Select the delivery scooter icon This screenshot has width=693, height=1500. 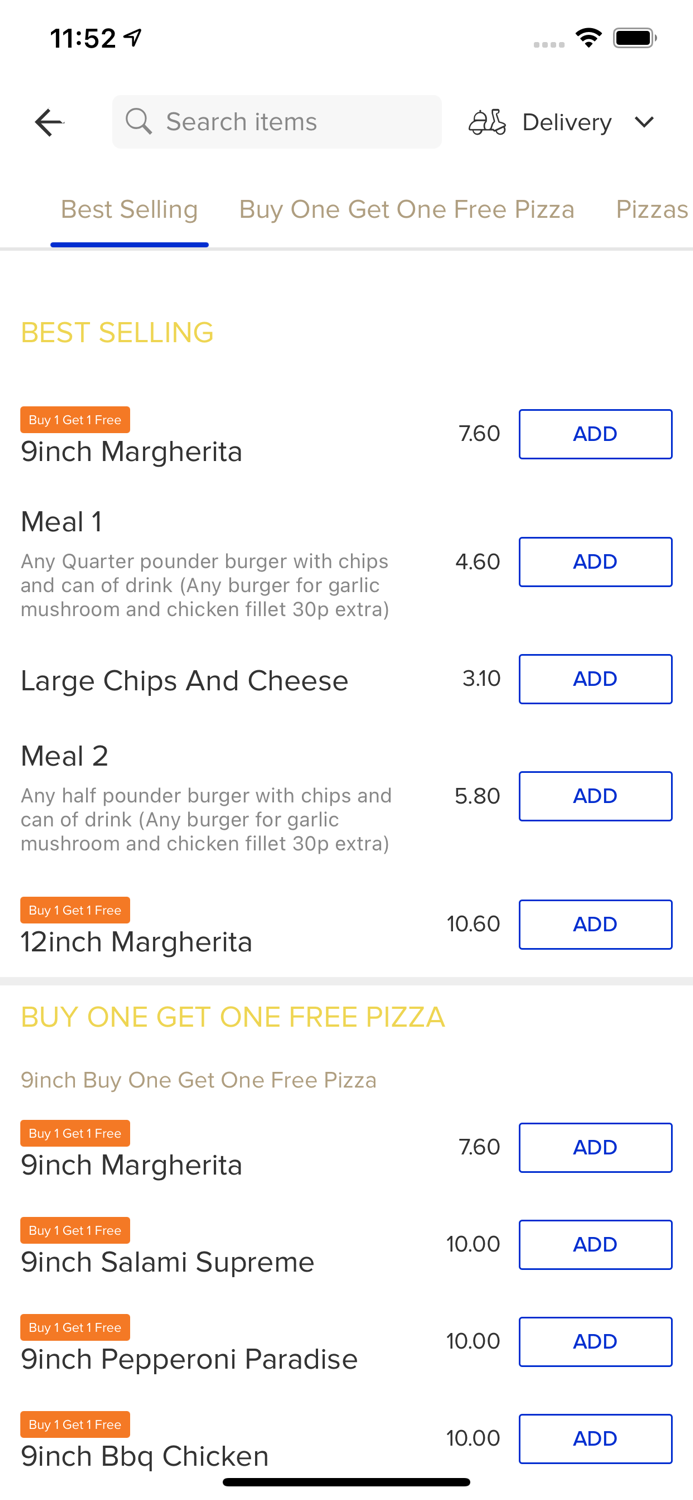pos(487,122)
